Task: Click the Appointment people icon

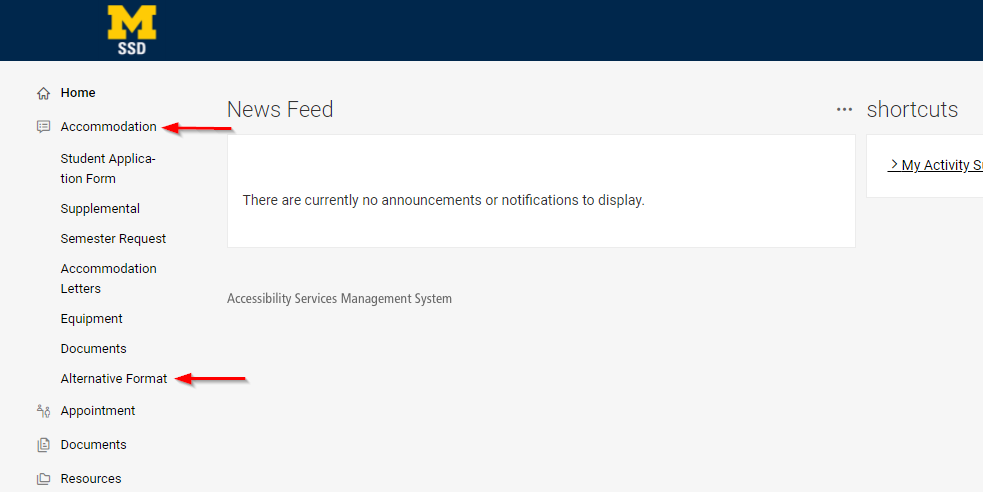Action: pyautogui.click(x=43, y=411)
